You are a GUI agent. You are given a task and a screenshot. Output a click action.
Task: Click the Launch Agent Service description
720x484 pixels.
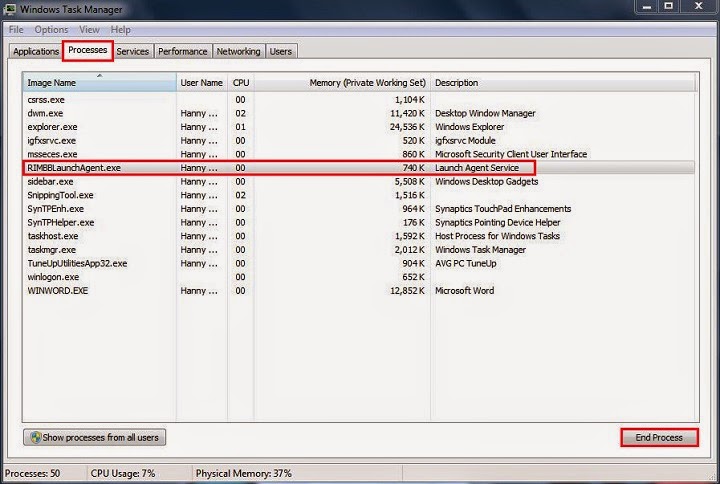(x=477, y=168)
